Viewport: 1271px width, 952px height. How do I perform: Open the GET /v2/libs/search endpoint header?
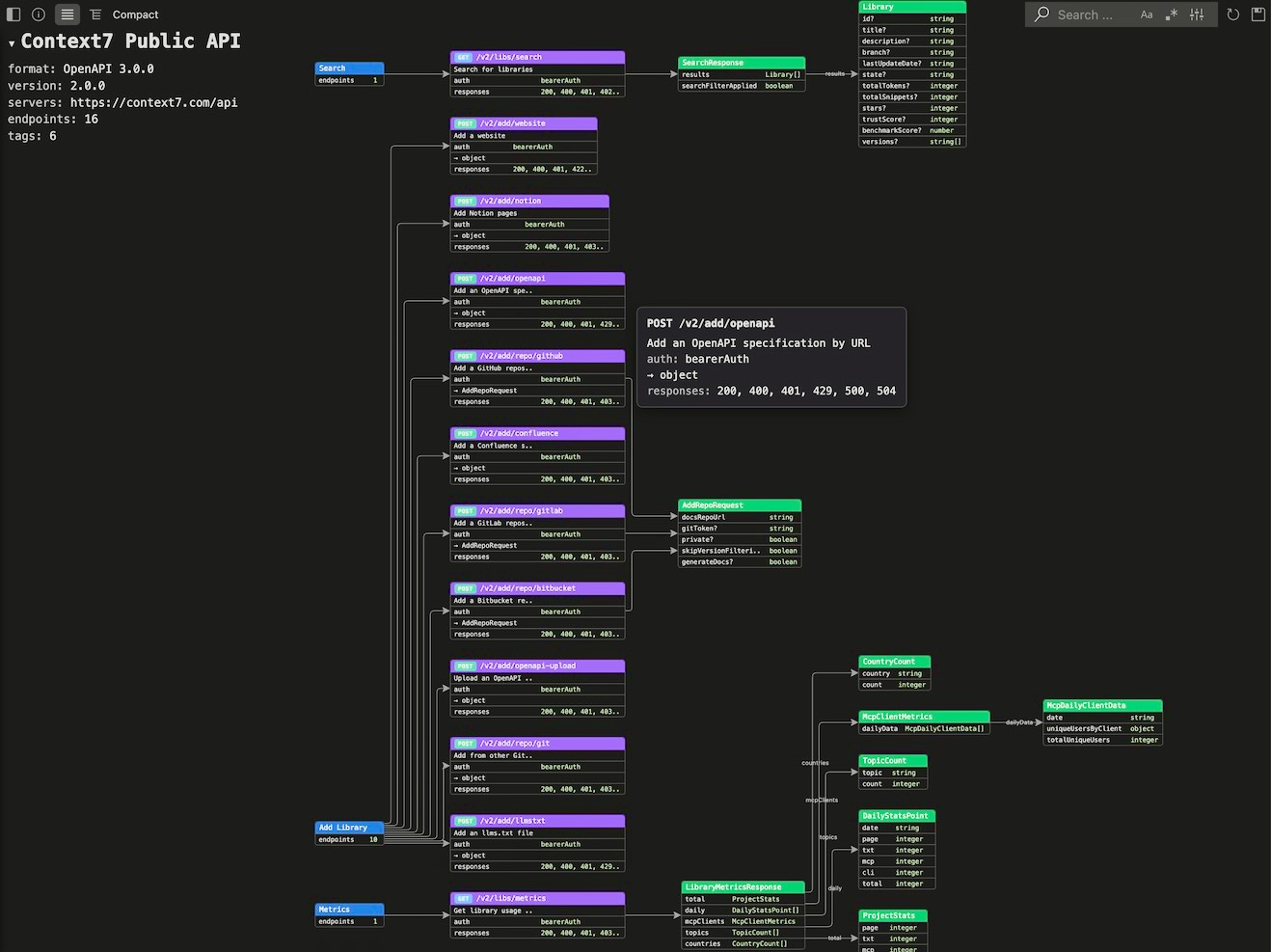pos(537,57)
